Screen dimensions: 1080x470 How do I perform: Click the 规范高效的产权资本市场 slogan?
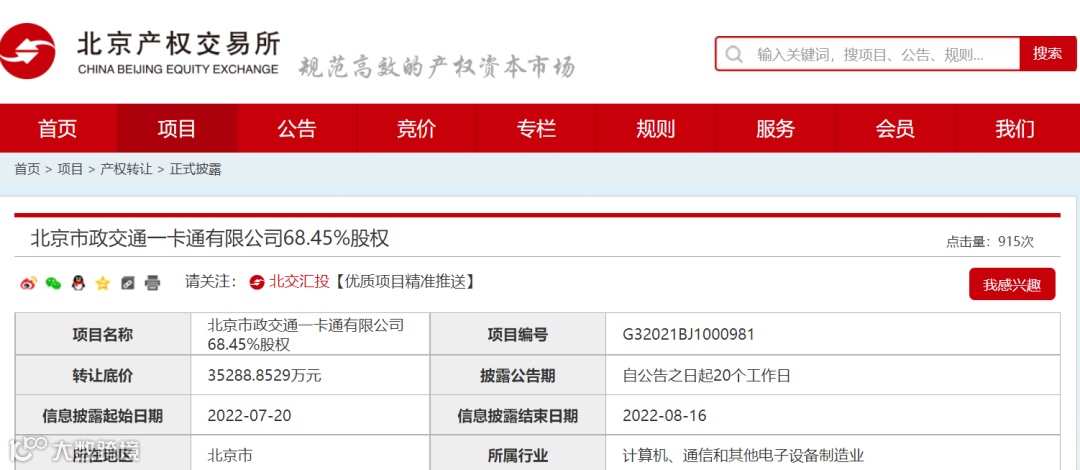pyautogui.click(x=436, y=67)
